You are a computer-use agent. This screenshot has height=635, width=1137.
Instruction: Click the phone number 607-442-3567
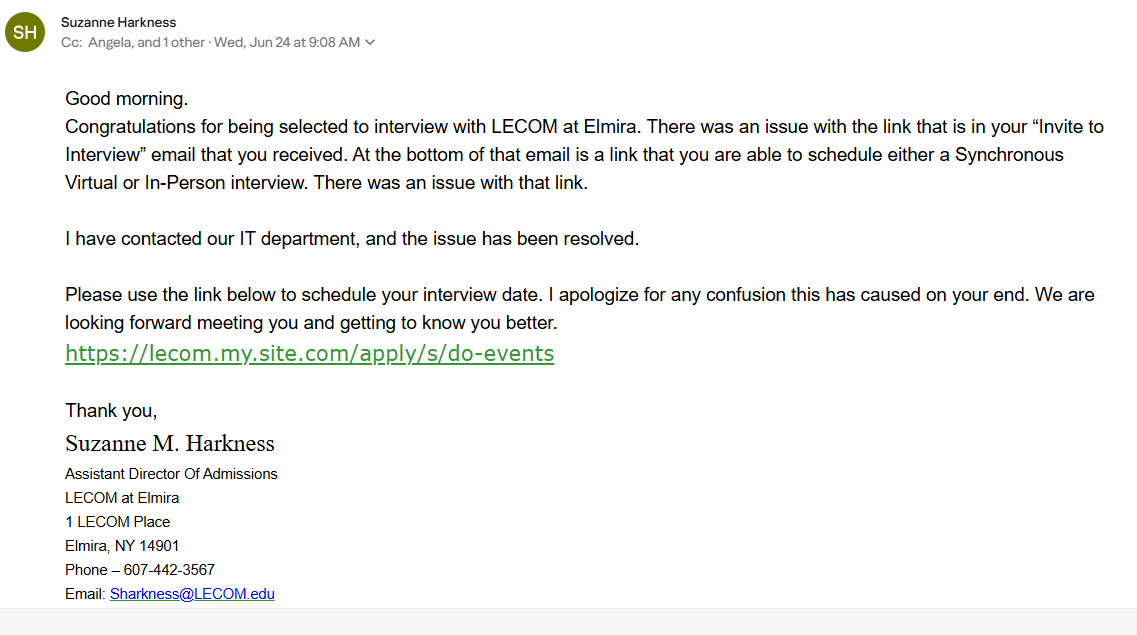(169, 570)
